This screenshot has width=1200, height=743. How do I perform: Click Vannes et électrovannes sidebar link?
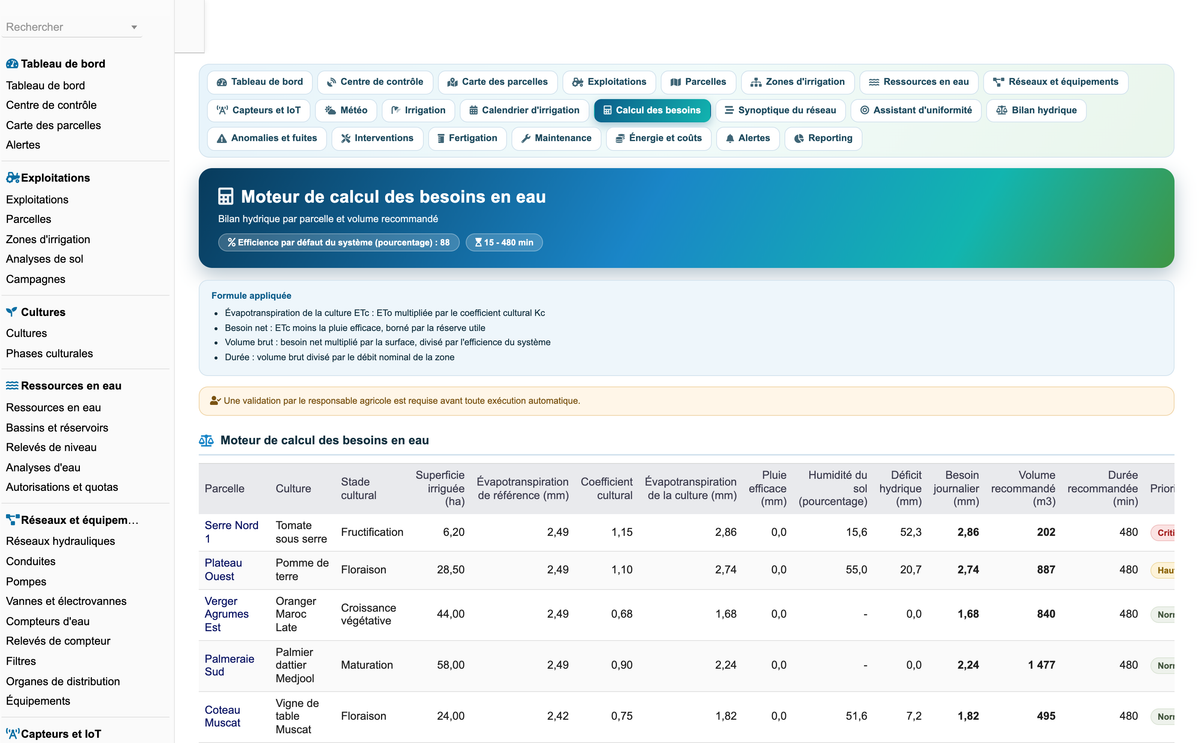pos(66,602)
